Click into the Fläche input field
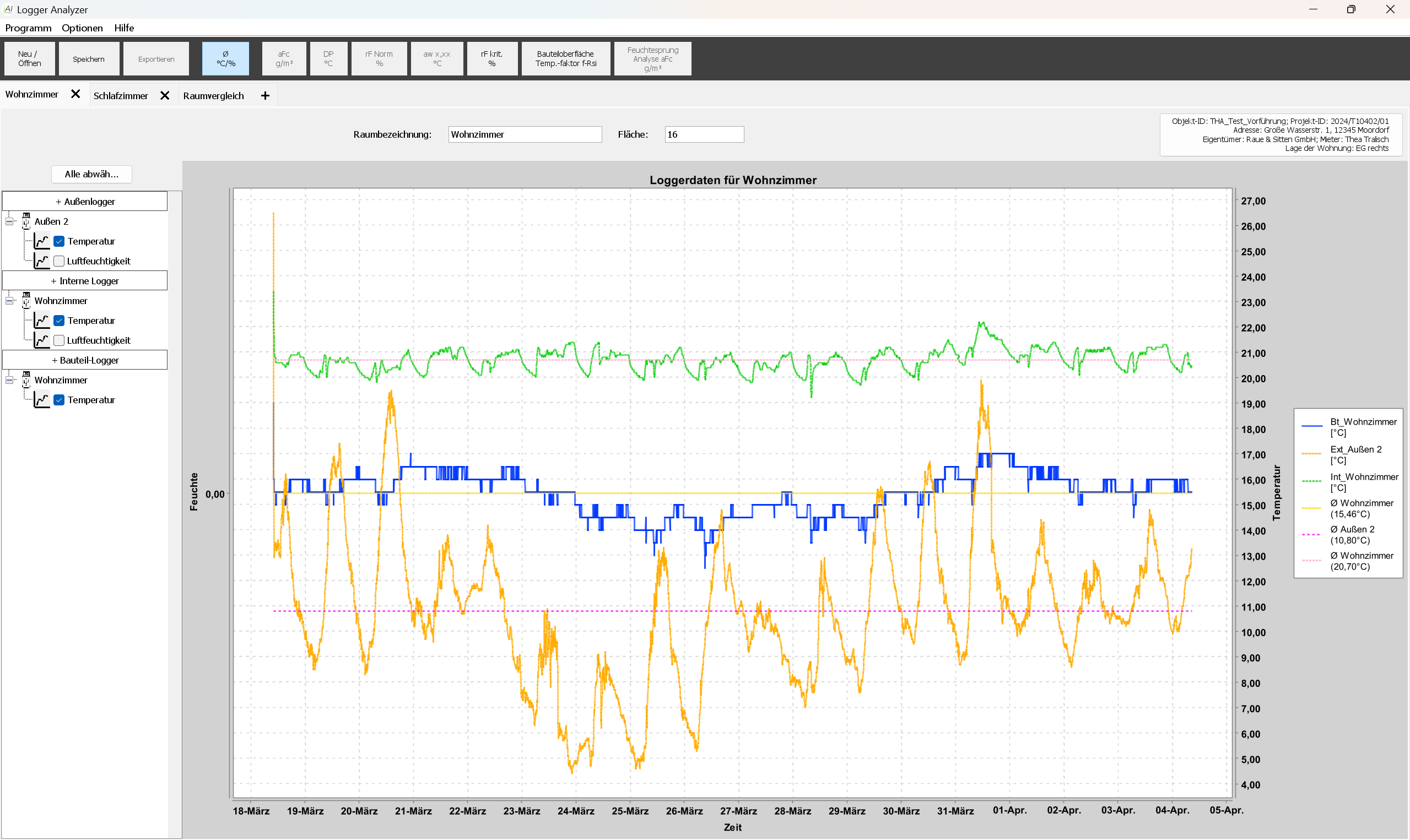The image size is (1410, 840). tap(704, 134)
